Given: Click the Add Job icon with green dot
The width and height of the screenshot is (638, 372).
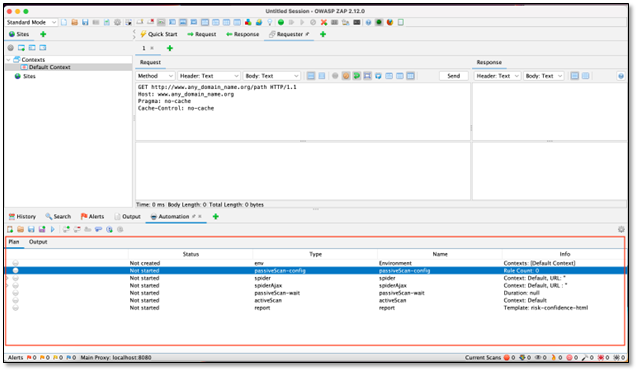Looking at the screenshot, I should click(66, 230).
